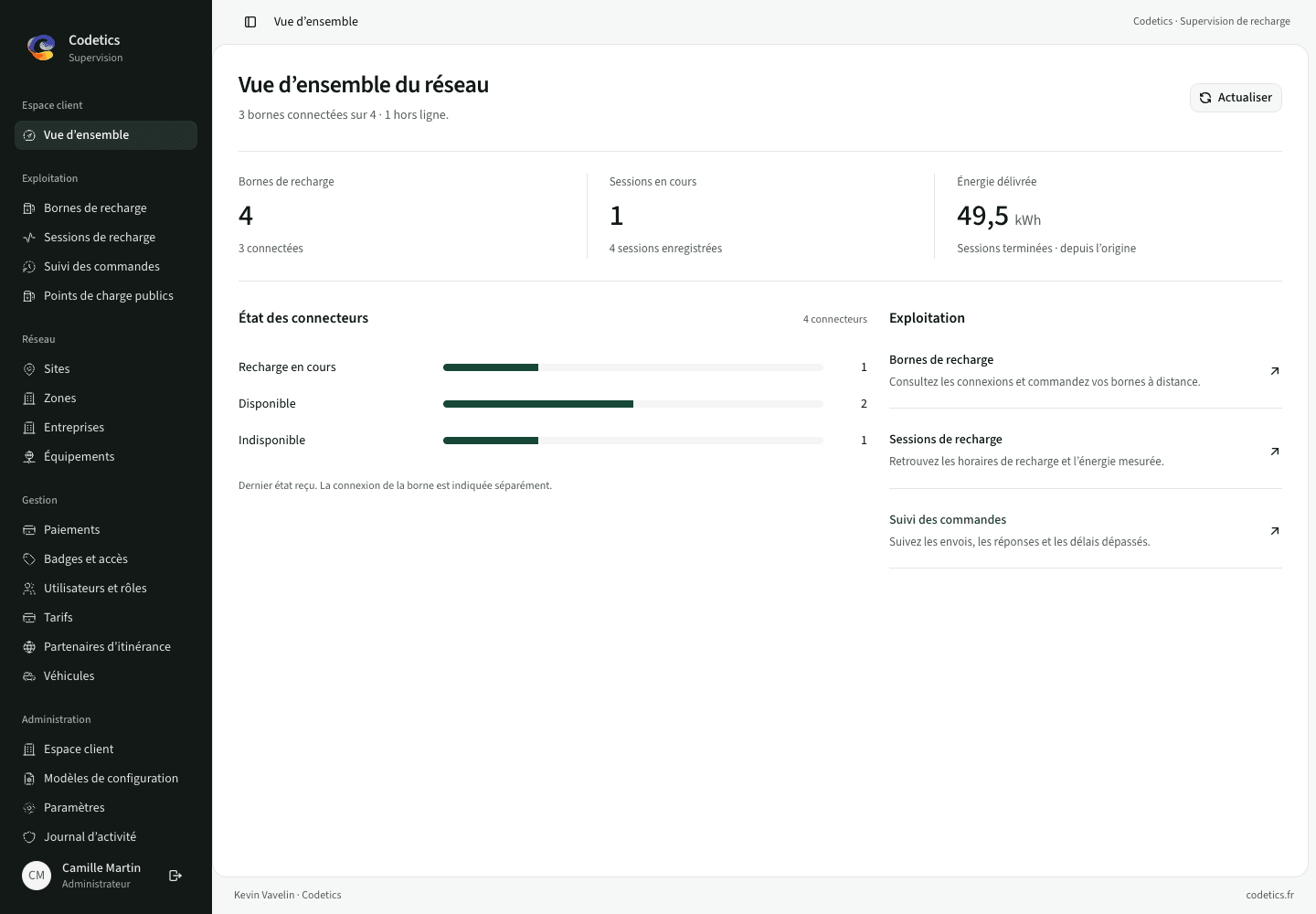Toggle the sidebar panel icon
1316x914 pixels.
(x=250, y=22)
